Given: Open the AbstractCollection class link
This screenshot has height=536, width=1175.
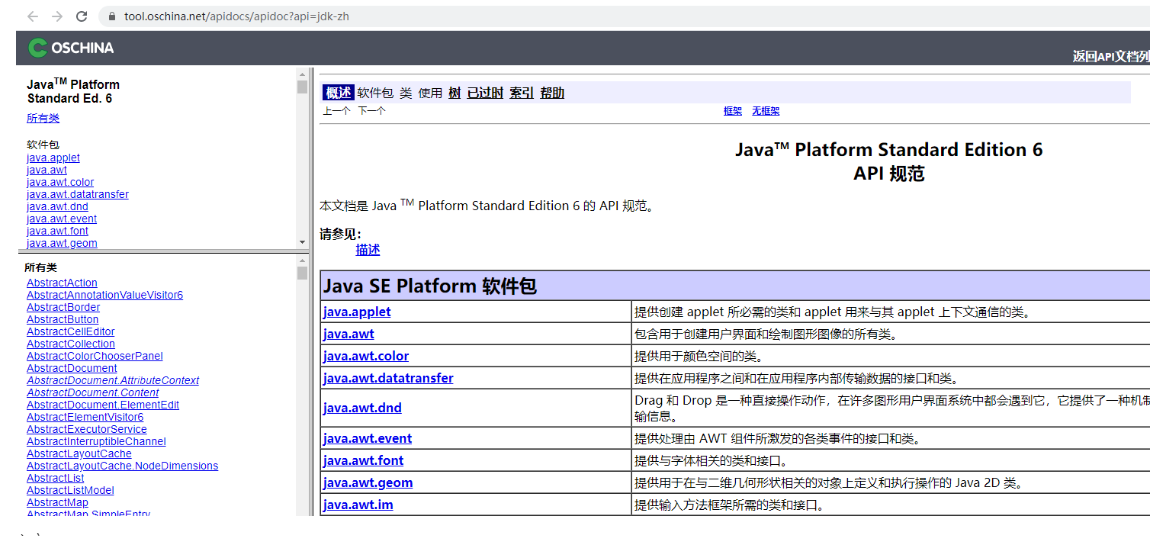Looking at the screenshot, I should [x=70, y=343].
